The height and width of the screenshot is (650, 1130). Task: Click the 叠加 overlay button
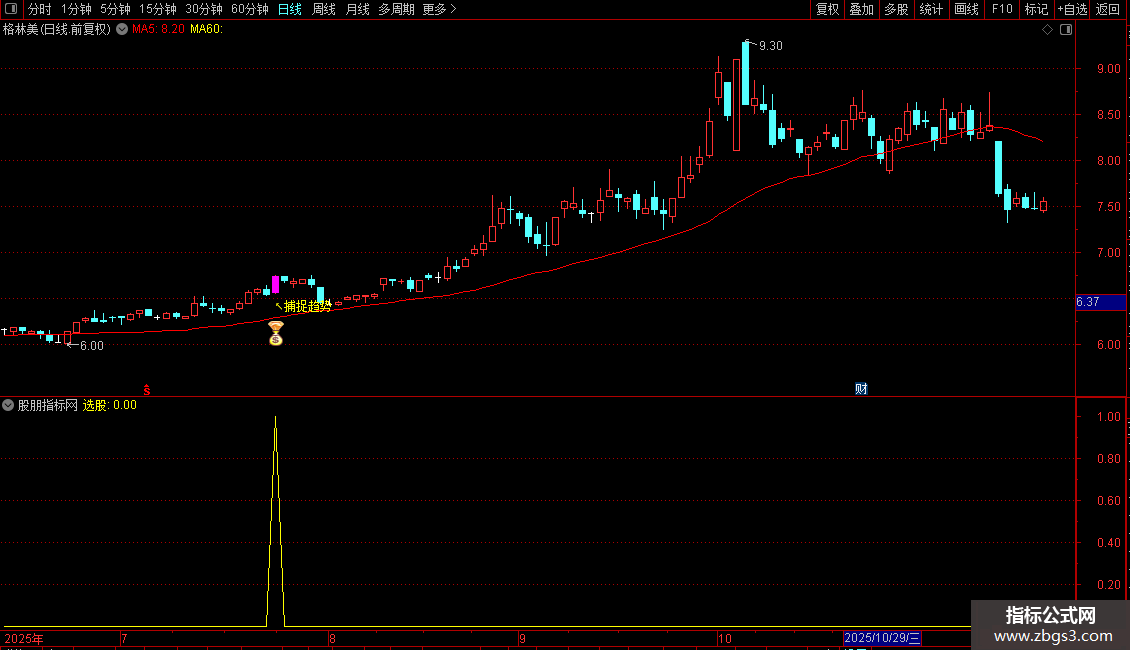click(862, 9)
